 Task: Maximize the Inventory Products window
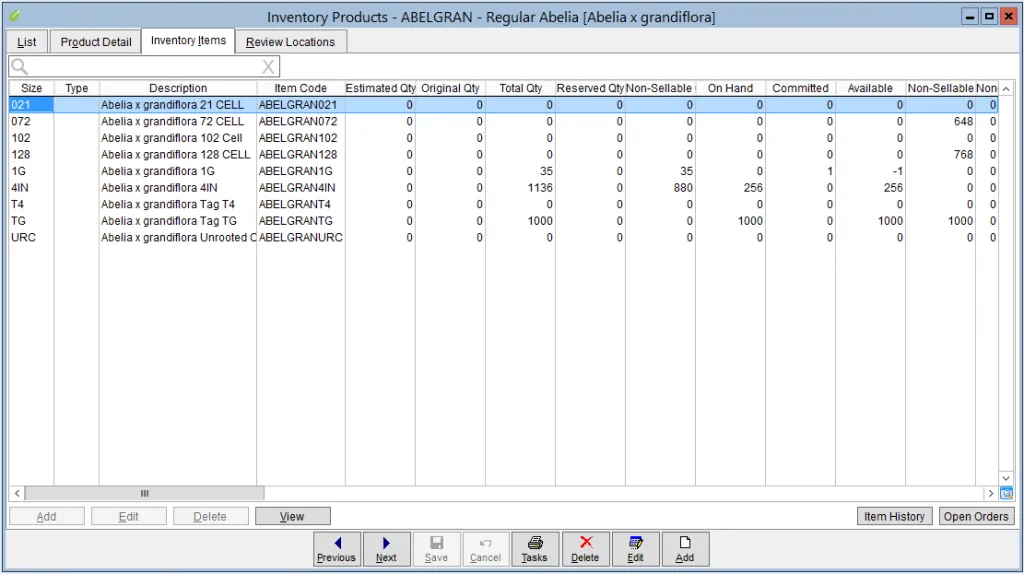coord(989,16)
